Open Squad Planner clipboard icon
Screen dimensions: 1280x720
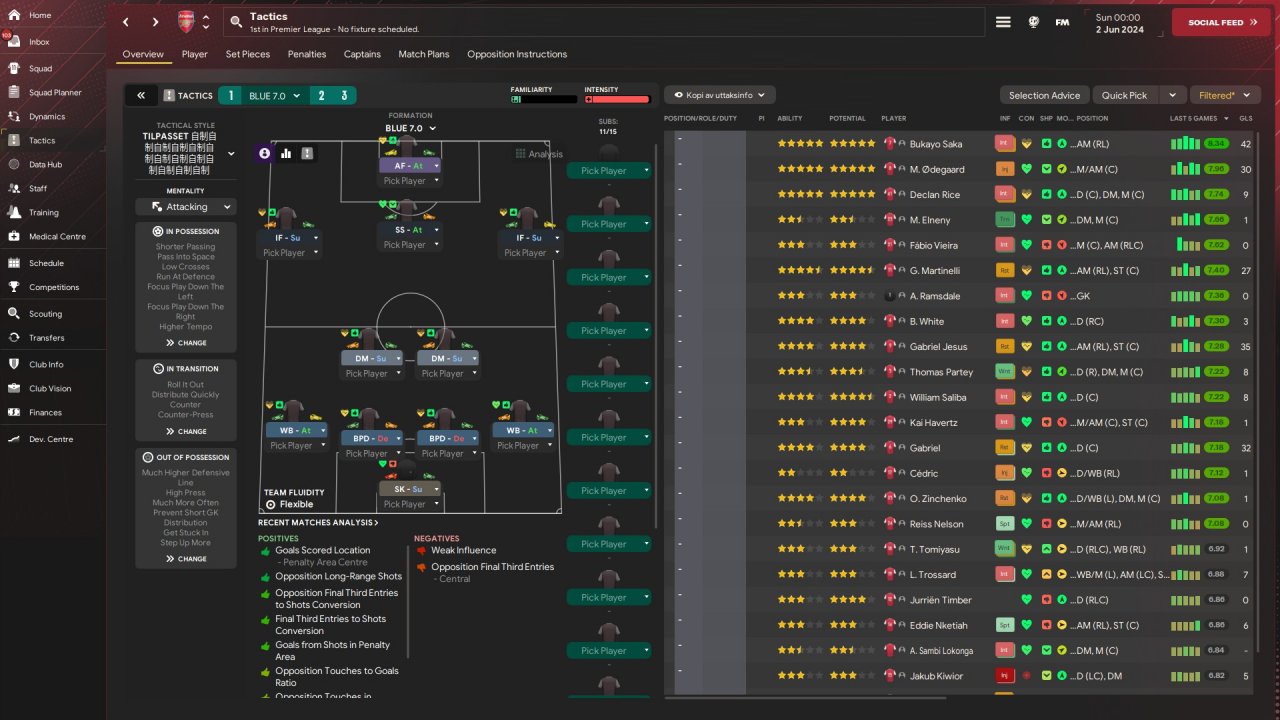click(x=14, y=93)
